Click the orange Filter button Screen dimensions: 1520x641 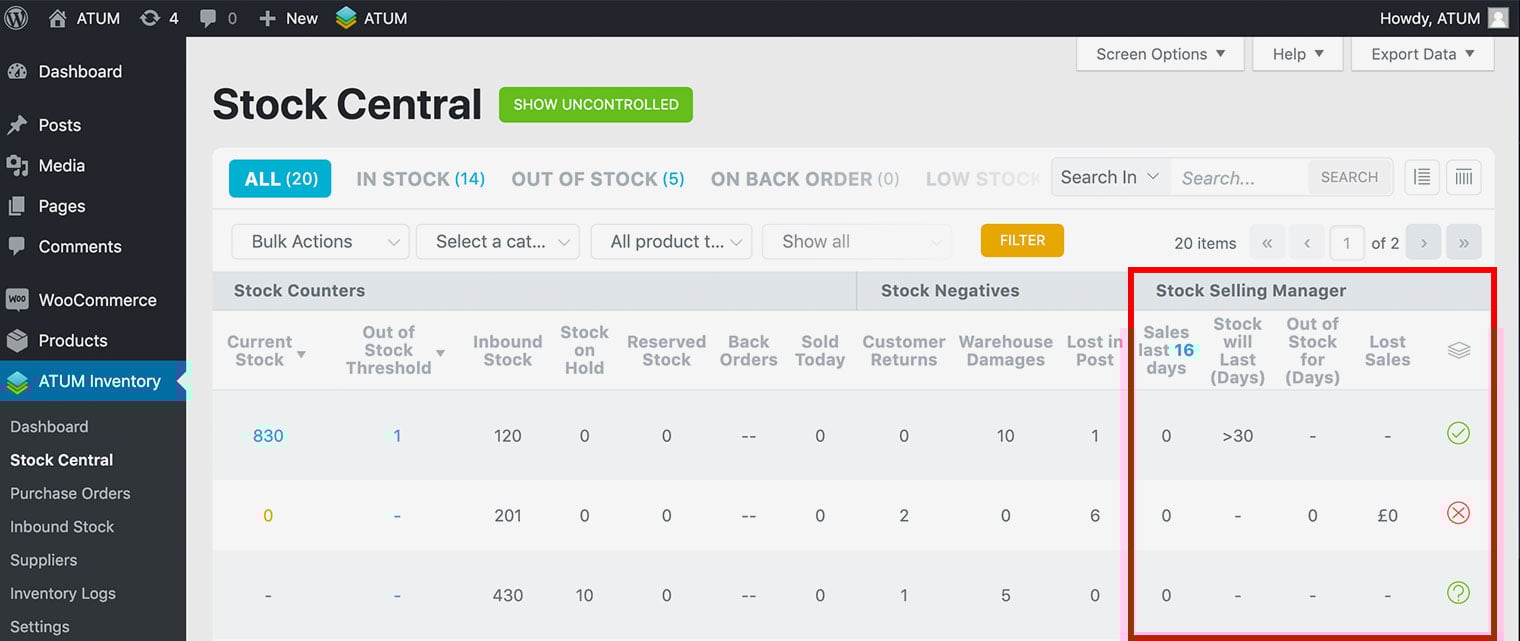point(1022,240)
